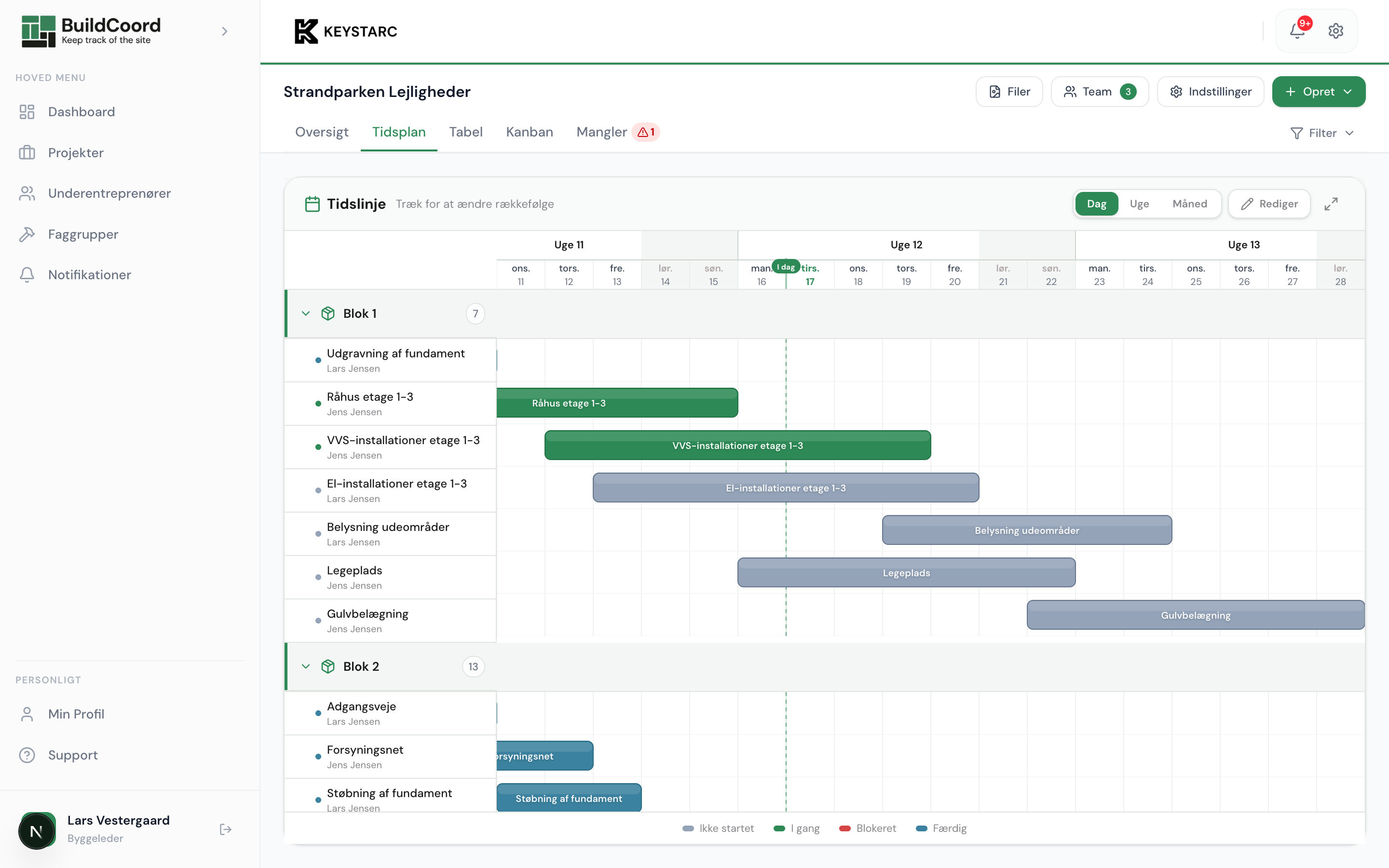Go to Underentreprenører in the sidebar
Viewport: 1389px width, 868px height.
(109, 193)
